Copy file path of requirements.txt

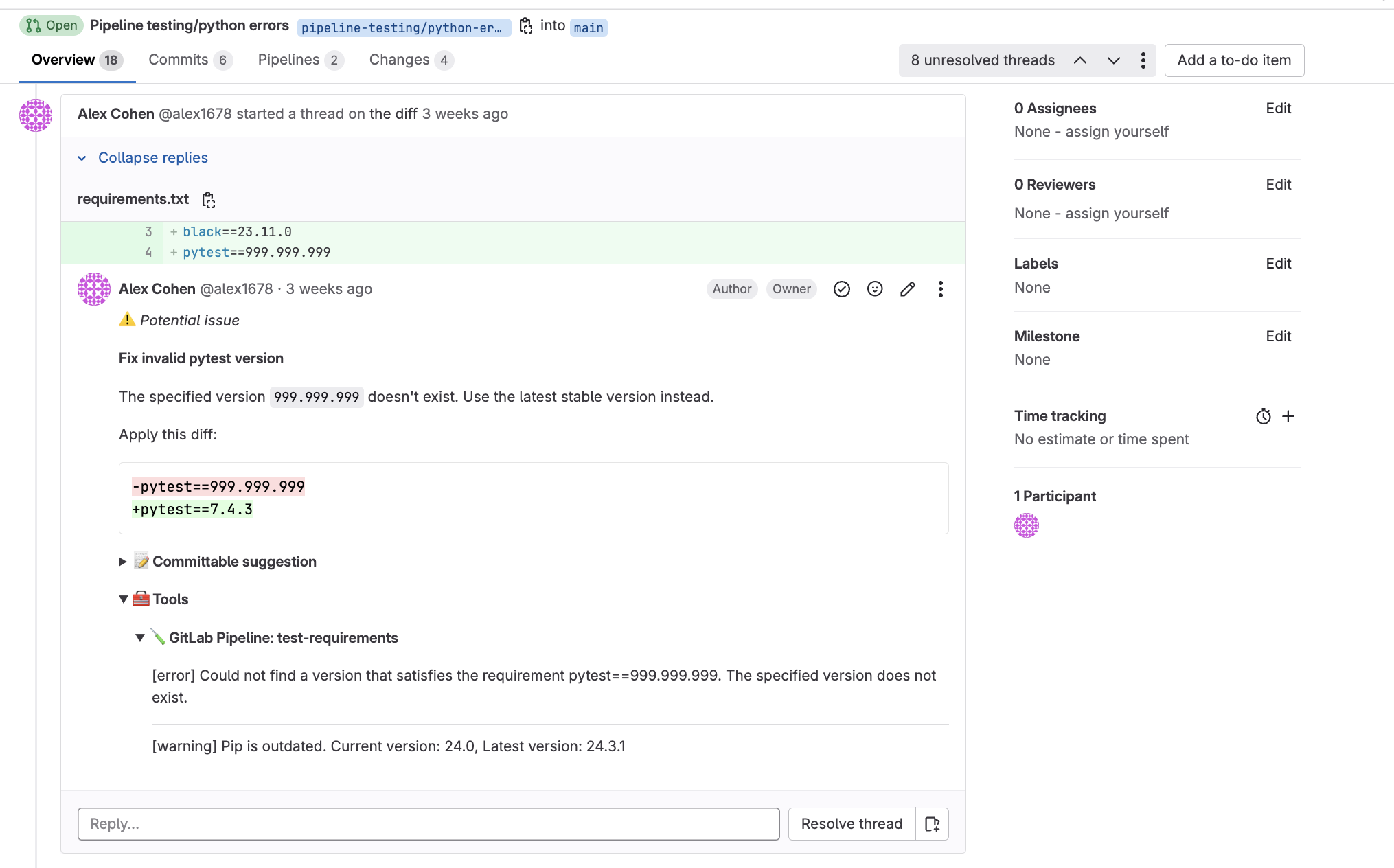(x=208, y=200)
